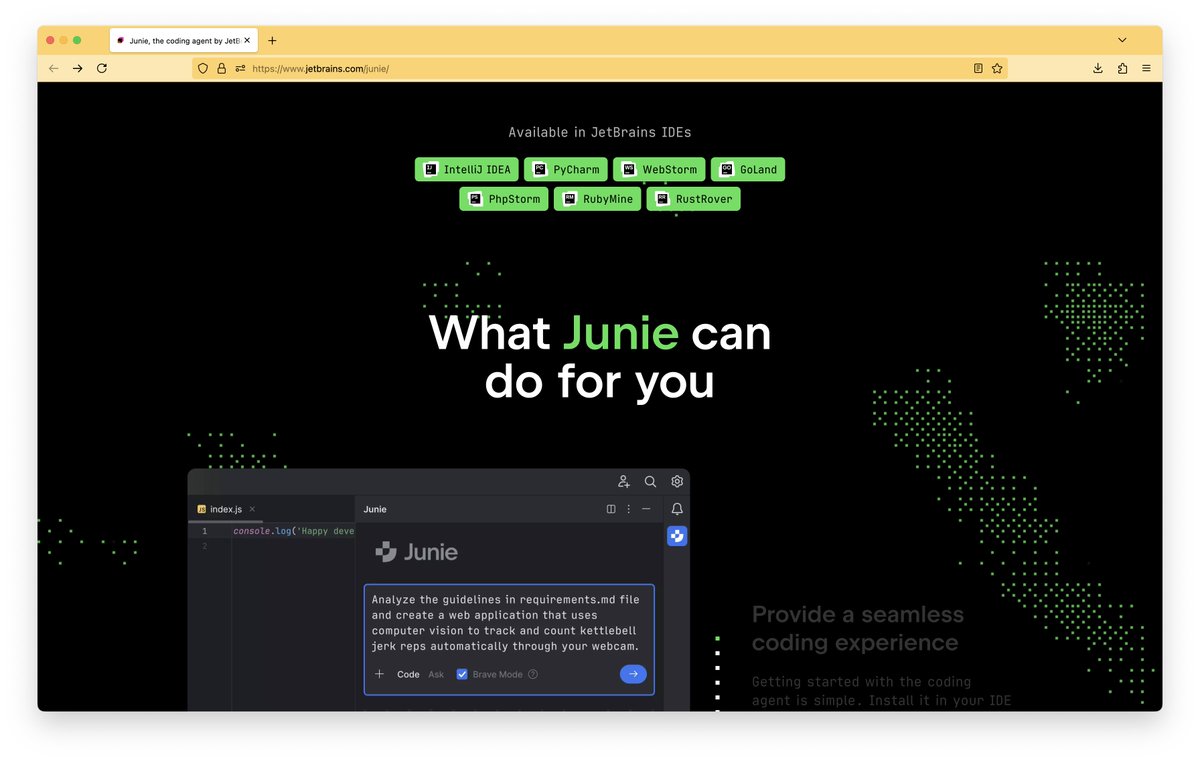Open the IDE settings gear icon
Image resolution: width=1200 pixels, height=761 pixels.
(677, 481)
